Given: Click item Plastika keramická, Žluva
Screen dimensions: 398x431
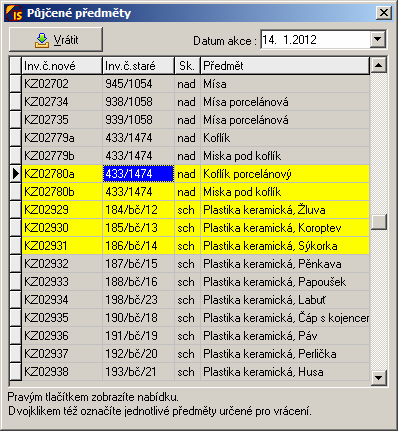Looking at the screenshot, I should click(285, 210).
